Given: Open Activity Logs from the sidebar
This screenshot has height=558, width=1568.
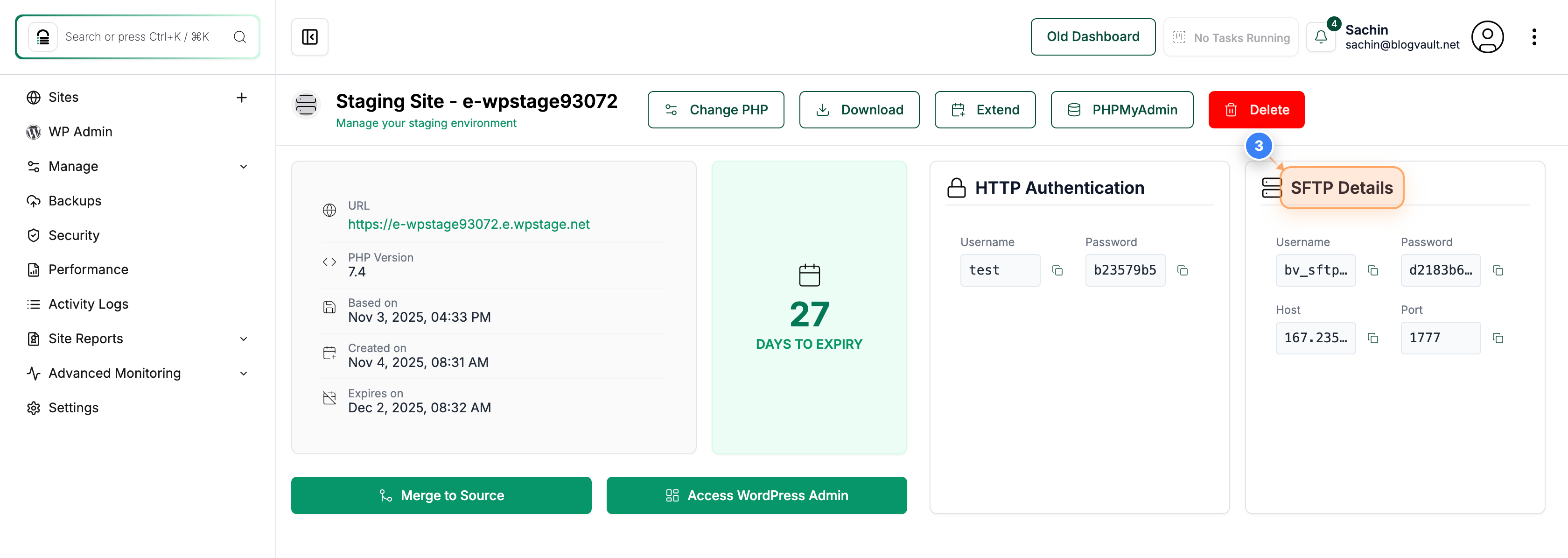Looking at the screenshot, I should pyautogui.click(x=88, y=304).
